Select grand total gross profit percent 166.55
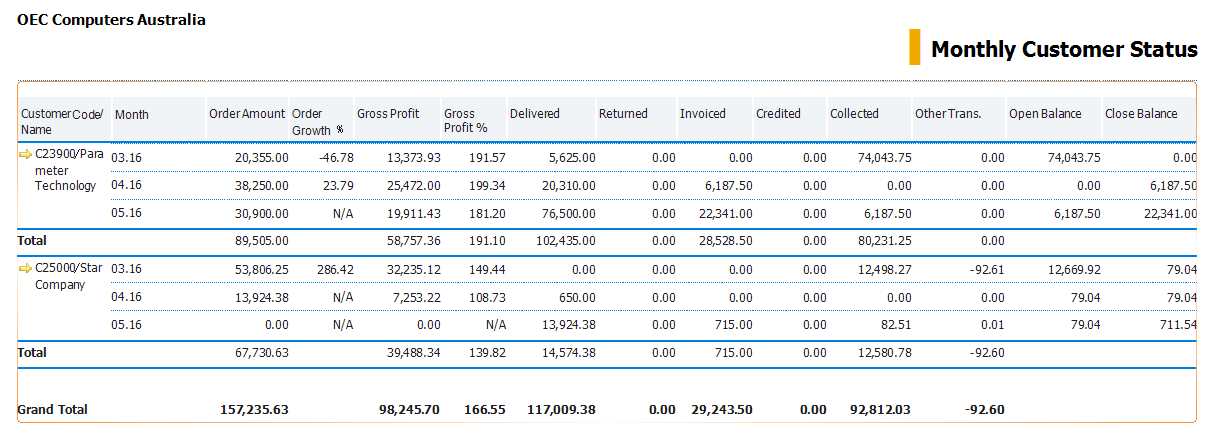This screenshot has width=1214, height=438. pos(486,410)
